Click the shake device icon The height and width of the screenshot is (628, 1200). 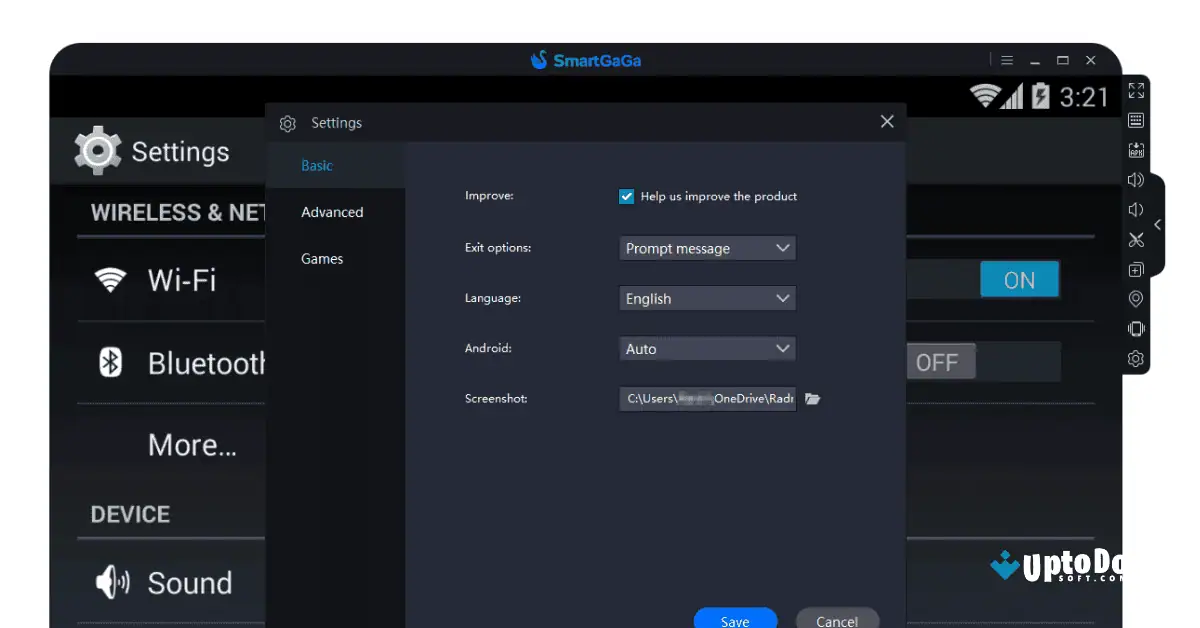point(1136,328)
